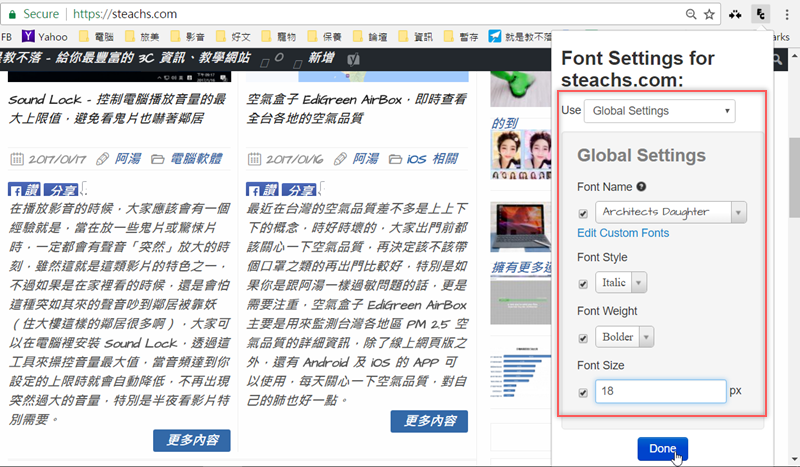Expand the Architects Daughter font name dropdown
The image size is (800, 467).
point(671,212)
